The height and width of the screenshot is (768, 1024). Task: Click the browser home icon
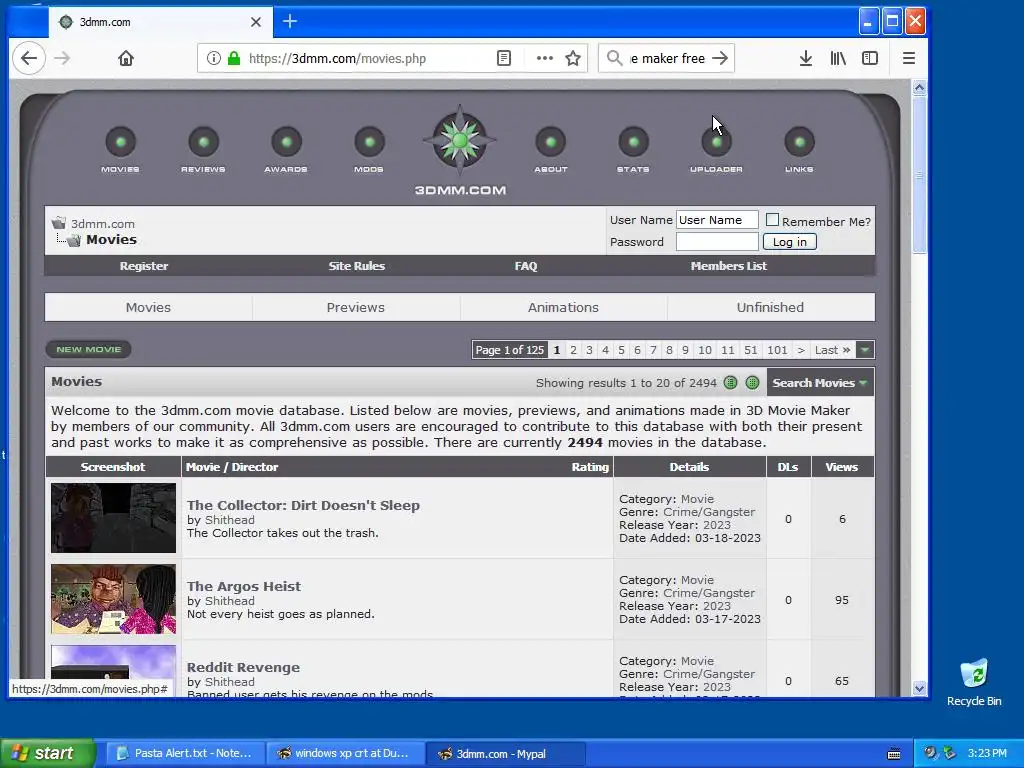[x=126, y=58]
